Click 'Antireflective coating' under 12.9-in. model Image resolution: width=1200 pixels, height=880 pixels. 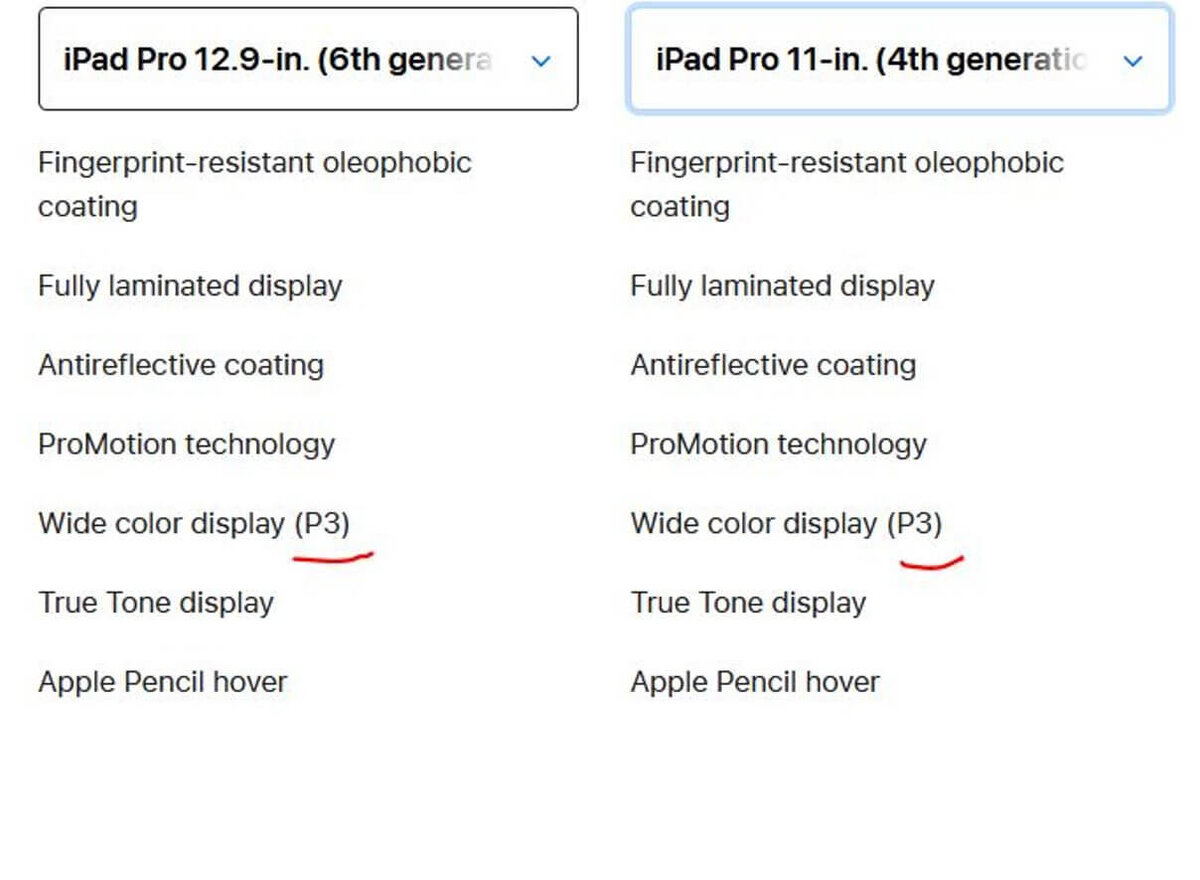(x=181, y=364)
